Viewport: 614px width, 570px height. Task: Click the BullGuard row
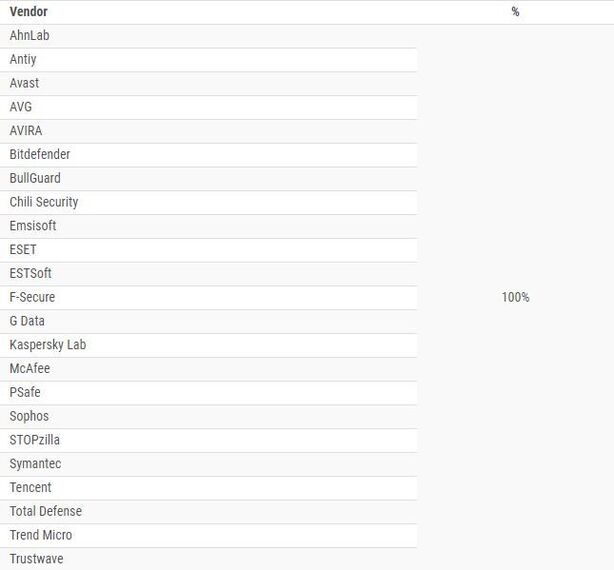pos(35,179)
